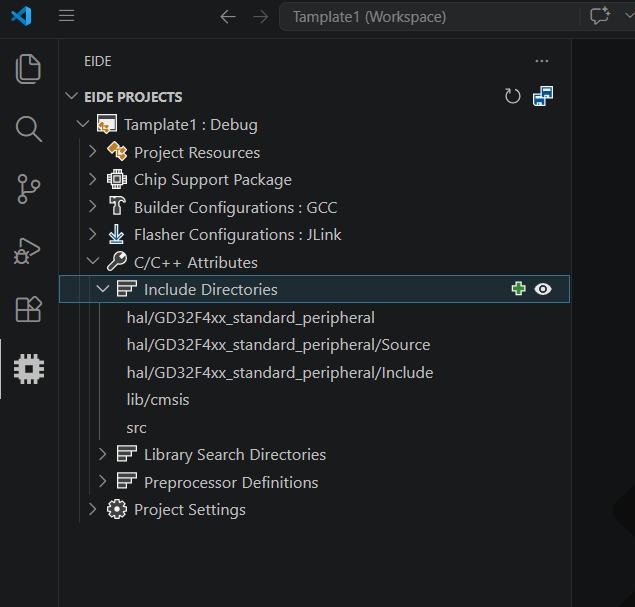Expand Library Search Directories node
Screen dimensions: 635x607
click(x=102, y=454)
